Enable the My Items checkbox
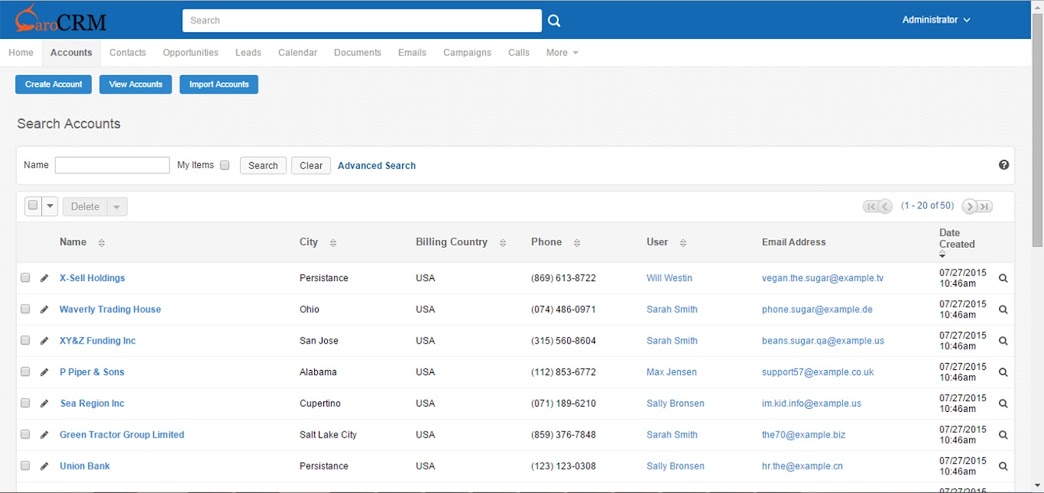The width and height of the screenshot is (1044, 493). [224, 165]
